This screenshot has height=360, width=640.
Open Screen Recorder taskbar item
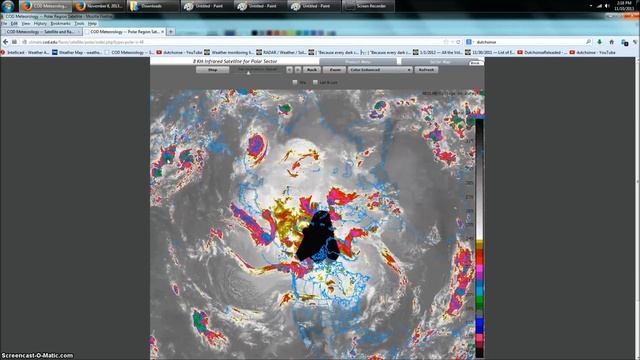point(368,6)
